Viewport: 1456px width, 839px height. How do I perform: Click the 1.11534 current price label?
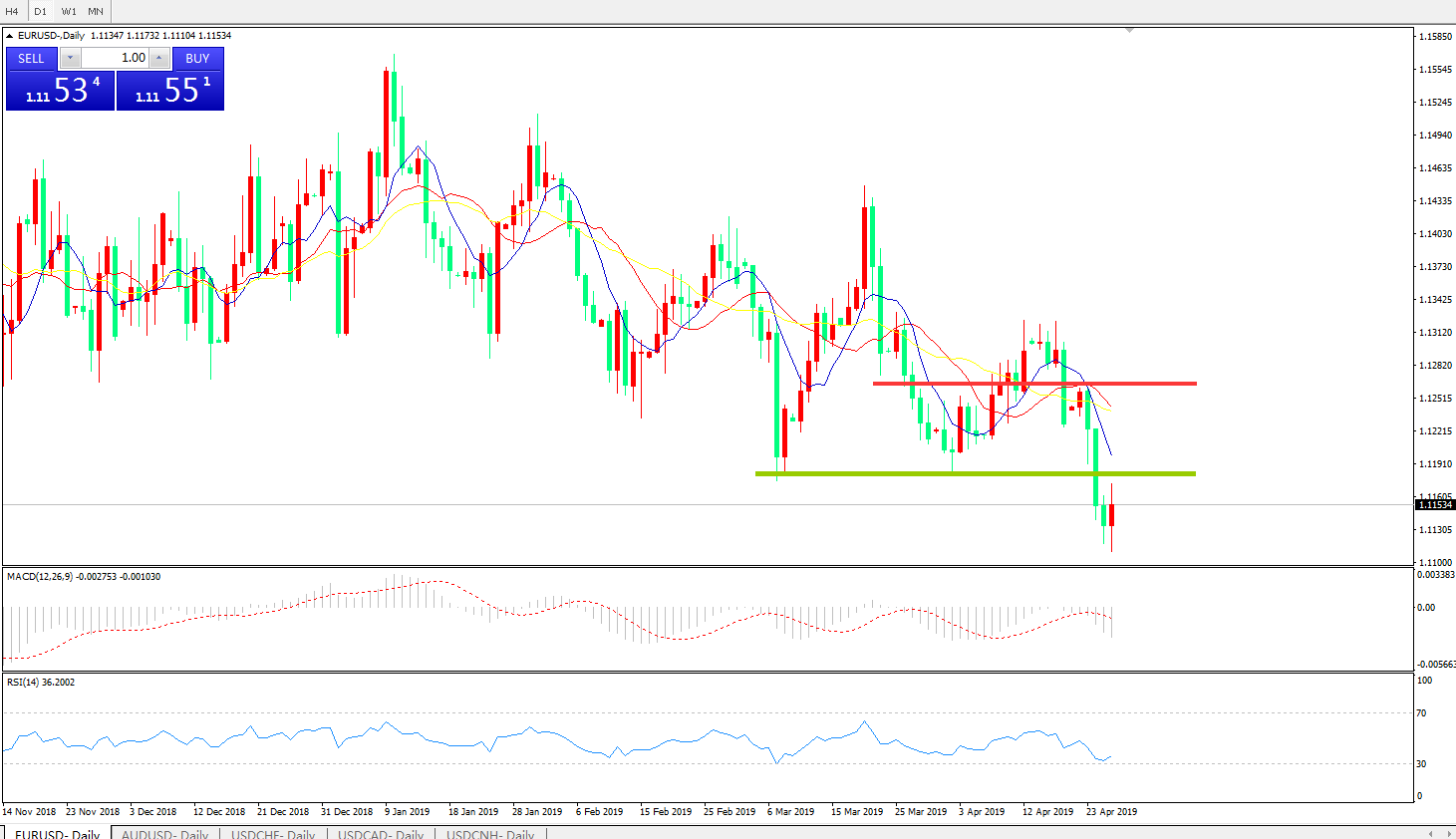click(x=1435, y=505)
